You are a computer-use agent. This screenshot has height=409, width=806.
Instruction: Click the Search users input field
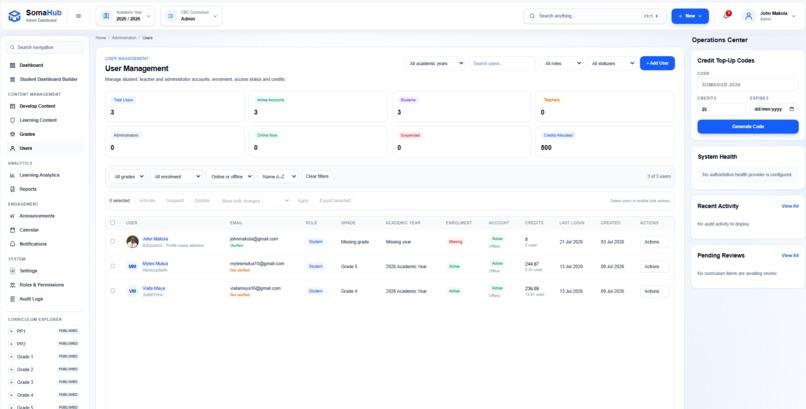pyautogui.click(x=502, y=63)
